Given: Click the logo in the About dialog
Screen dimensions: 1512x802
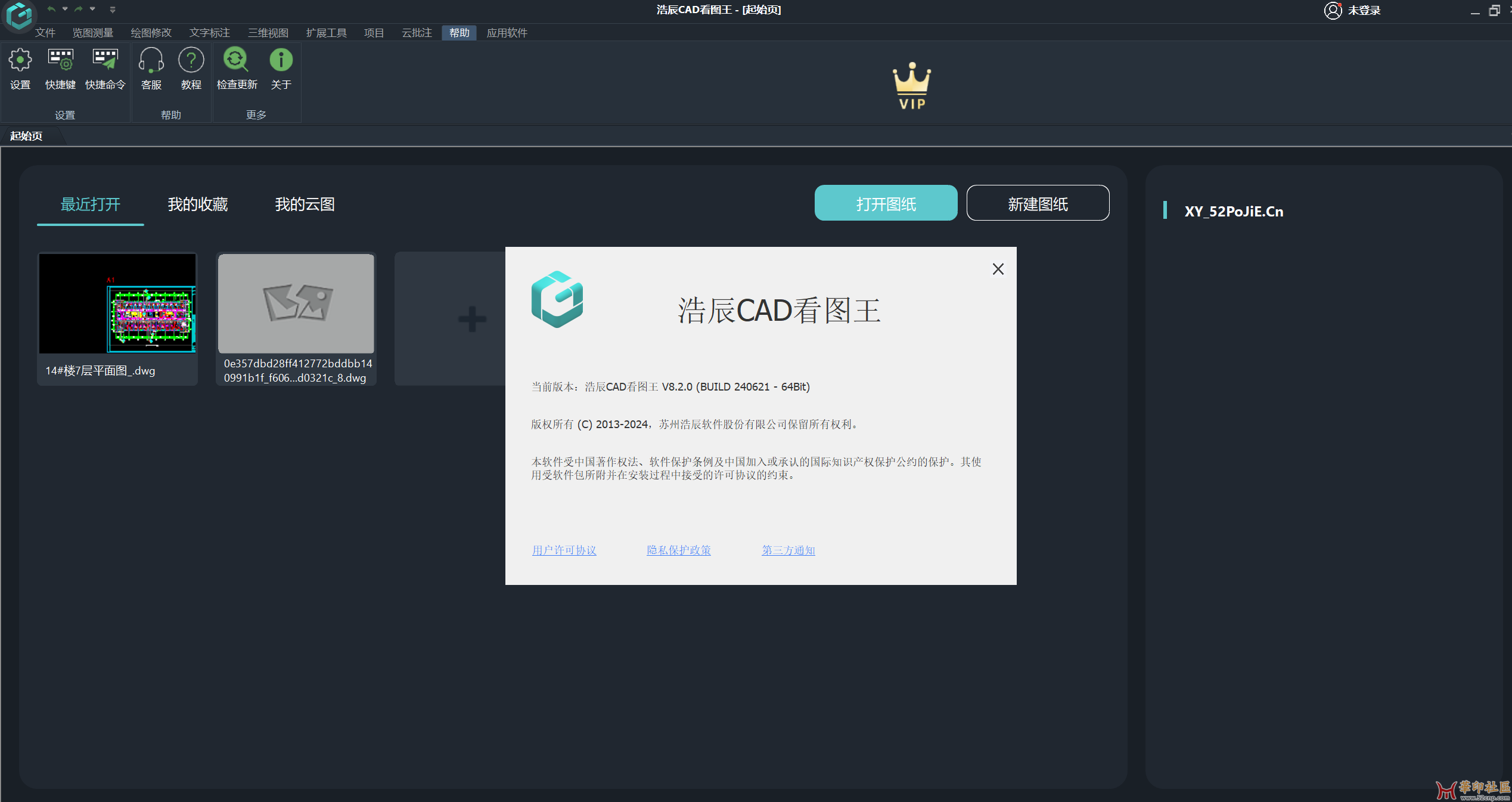Looking at the screenshot, I should click(x=557, y=299).
